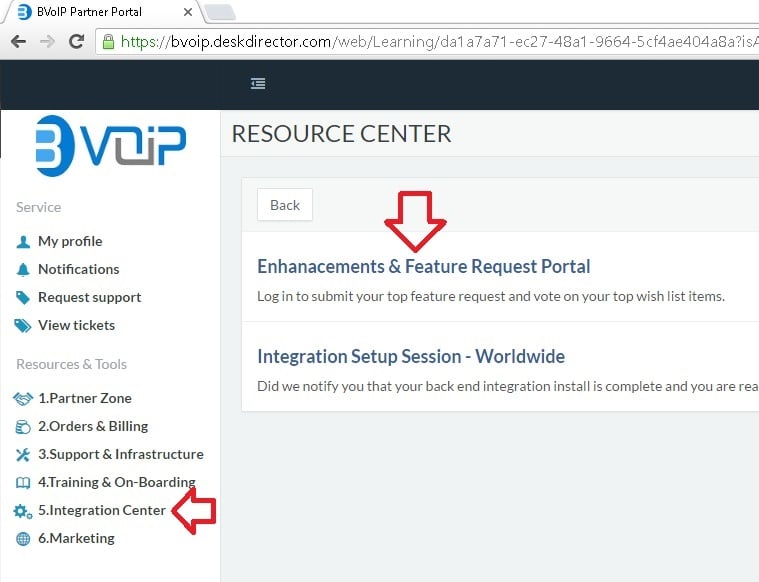
Task: Open Notifications in the sidebar
Action: pos(78,269)
